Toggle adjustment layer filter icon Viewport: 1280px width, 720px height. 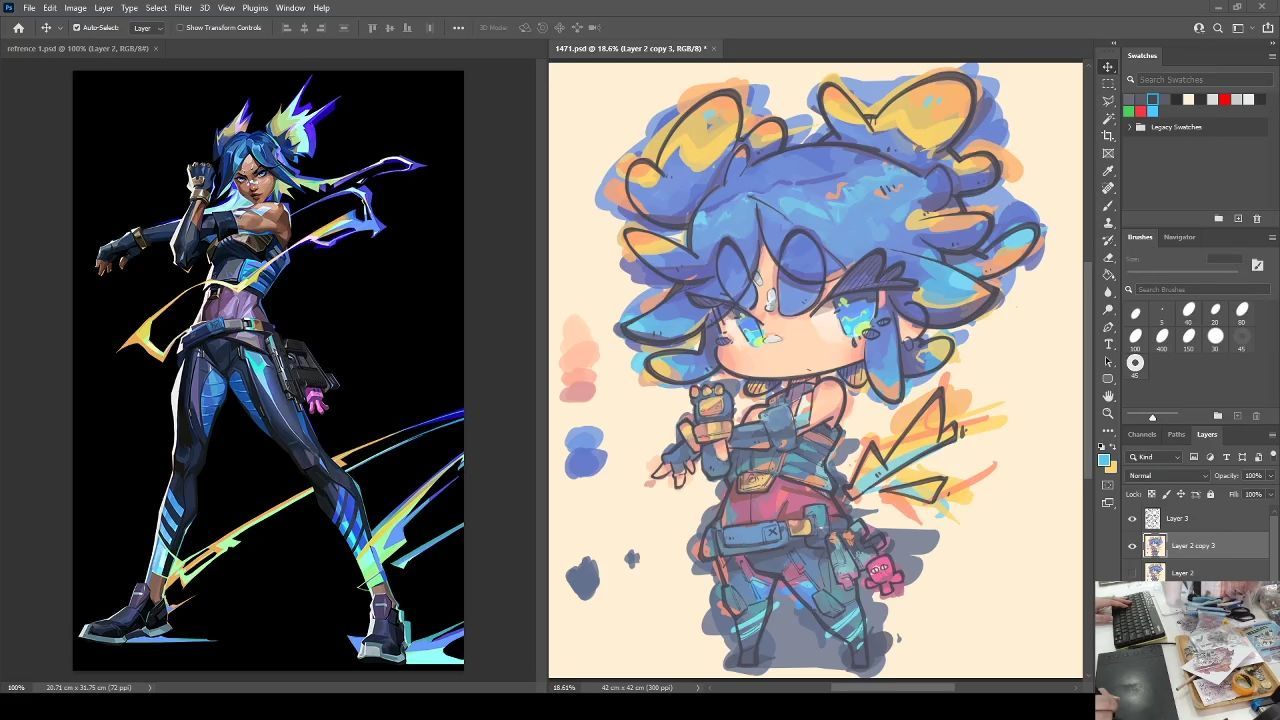pyautogui.click(x=1210, y=457)
